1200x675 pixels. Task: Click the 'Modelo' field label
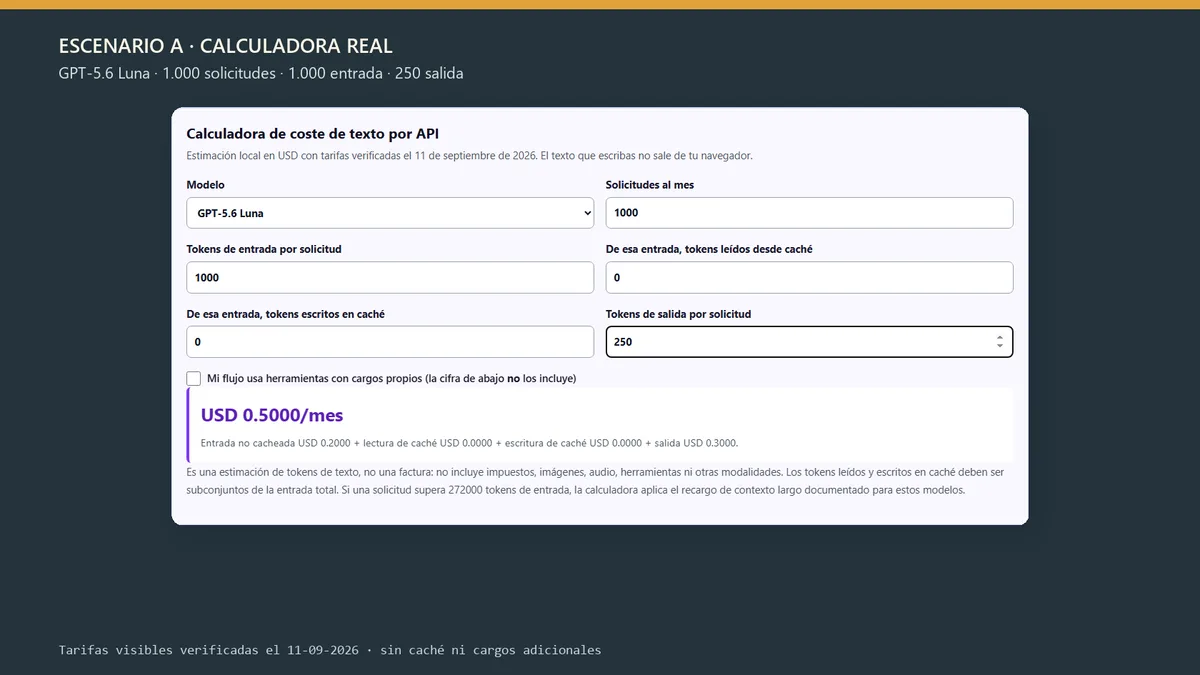coord(206,185)
